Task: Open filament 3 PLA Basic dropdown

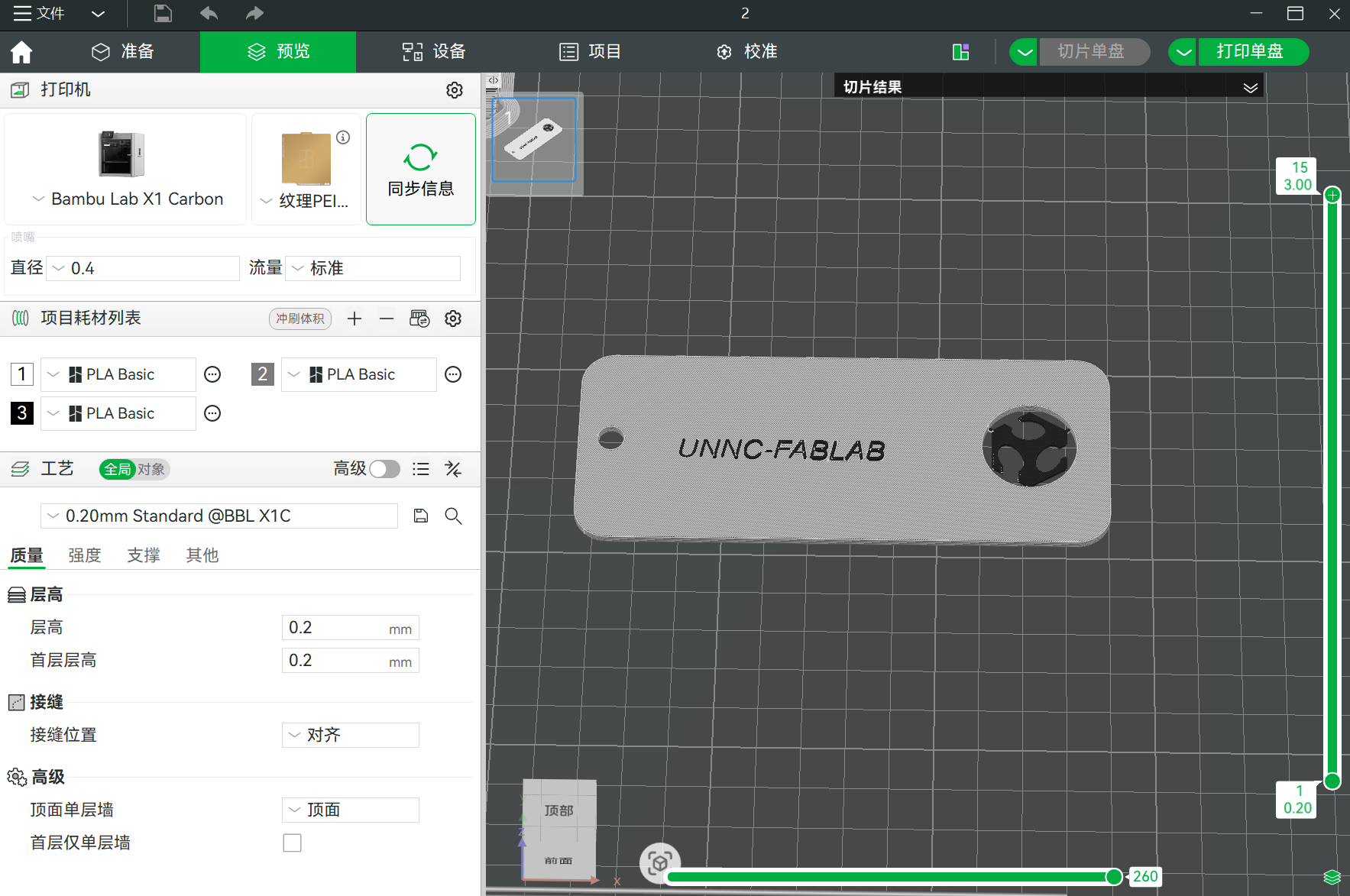Action: coord(118,413)
